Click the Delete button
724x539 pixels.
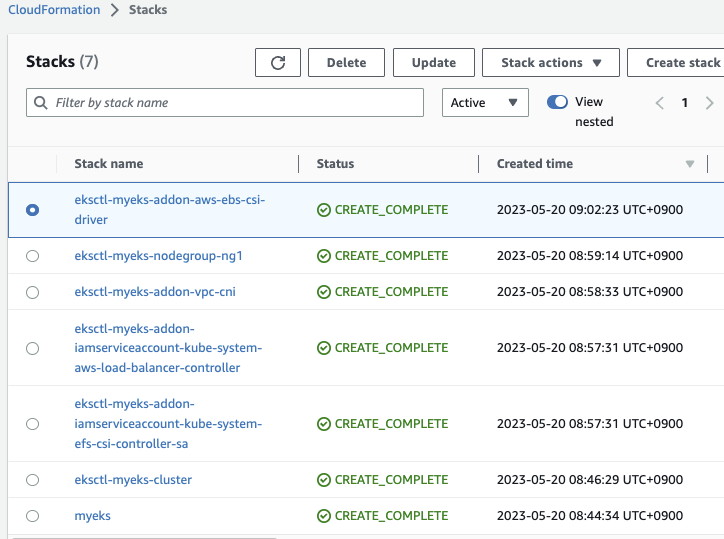click(x=346, y=62)
